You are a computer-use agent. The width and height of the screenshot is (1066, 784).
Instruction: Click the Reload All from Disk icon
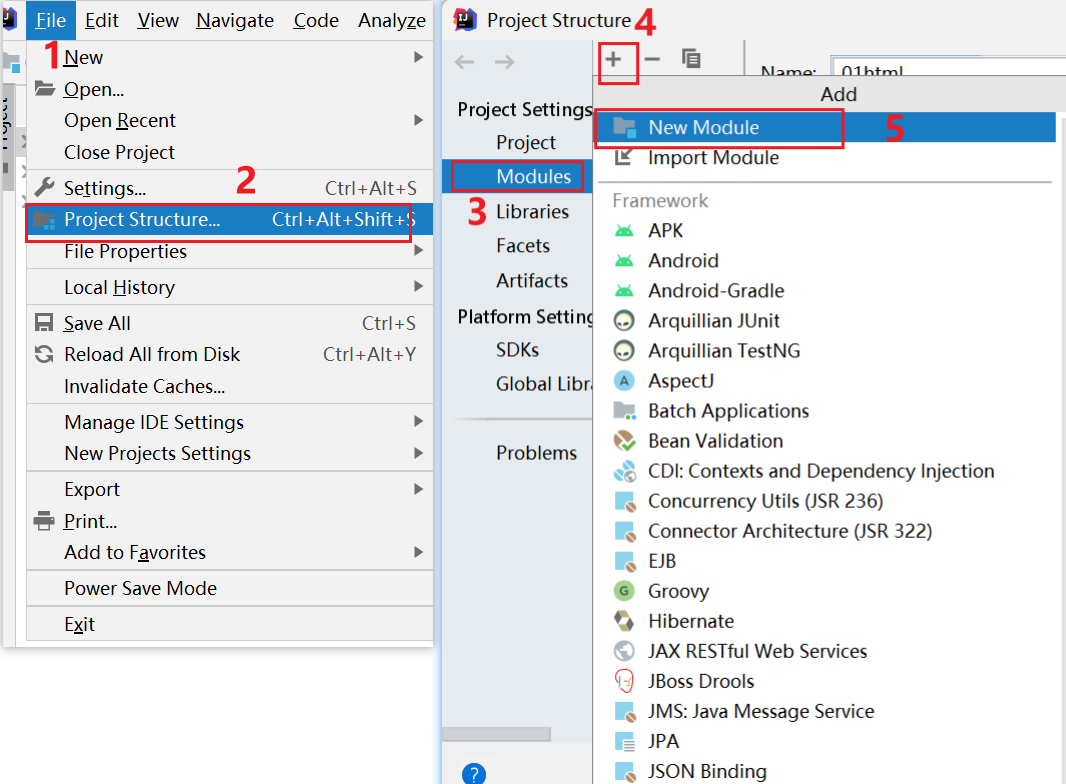[x=44, y=354]
